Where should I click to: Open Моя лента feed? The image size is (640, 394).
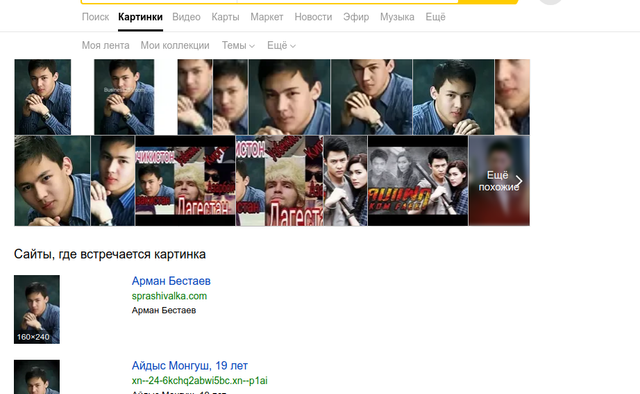pos(105,45)
